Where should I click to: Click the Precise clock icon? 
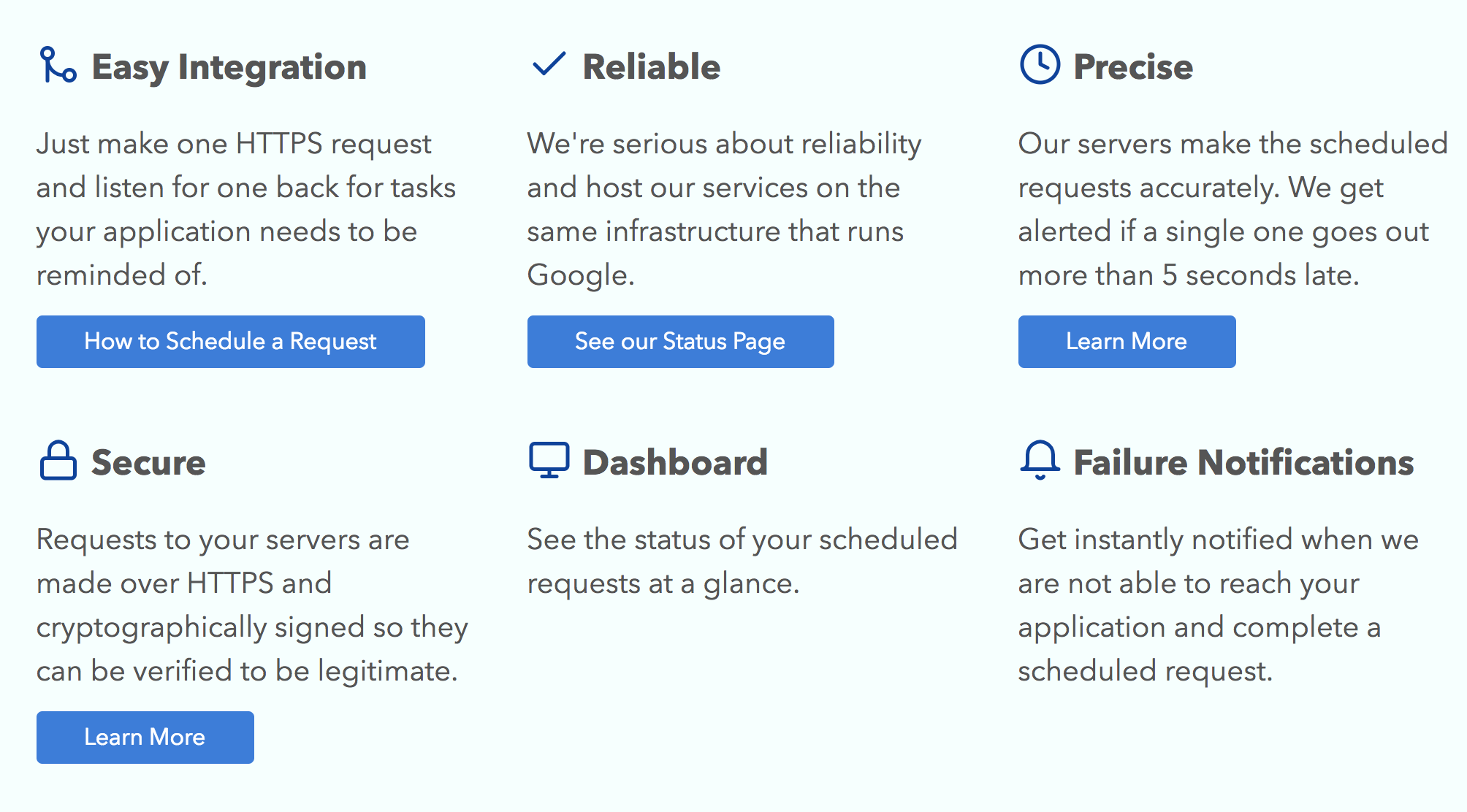pyautogui.click(x=1039, y=65)
